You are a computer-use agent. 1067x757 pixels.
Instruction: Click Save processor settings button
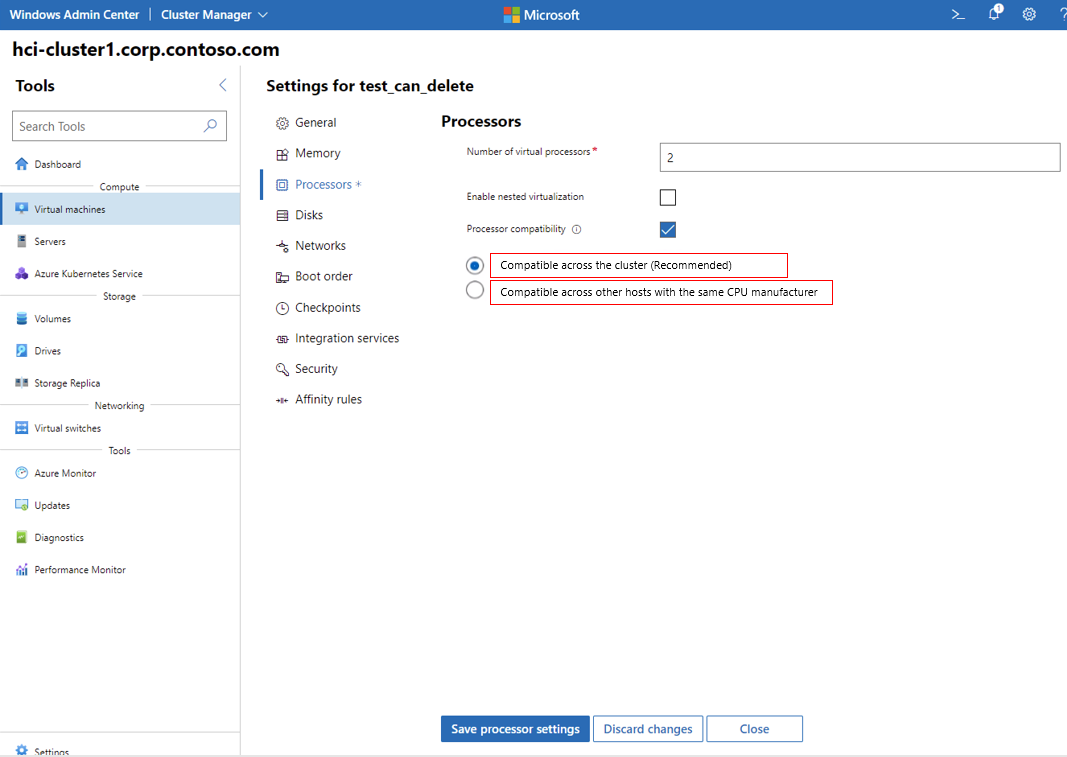515,729
